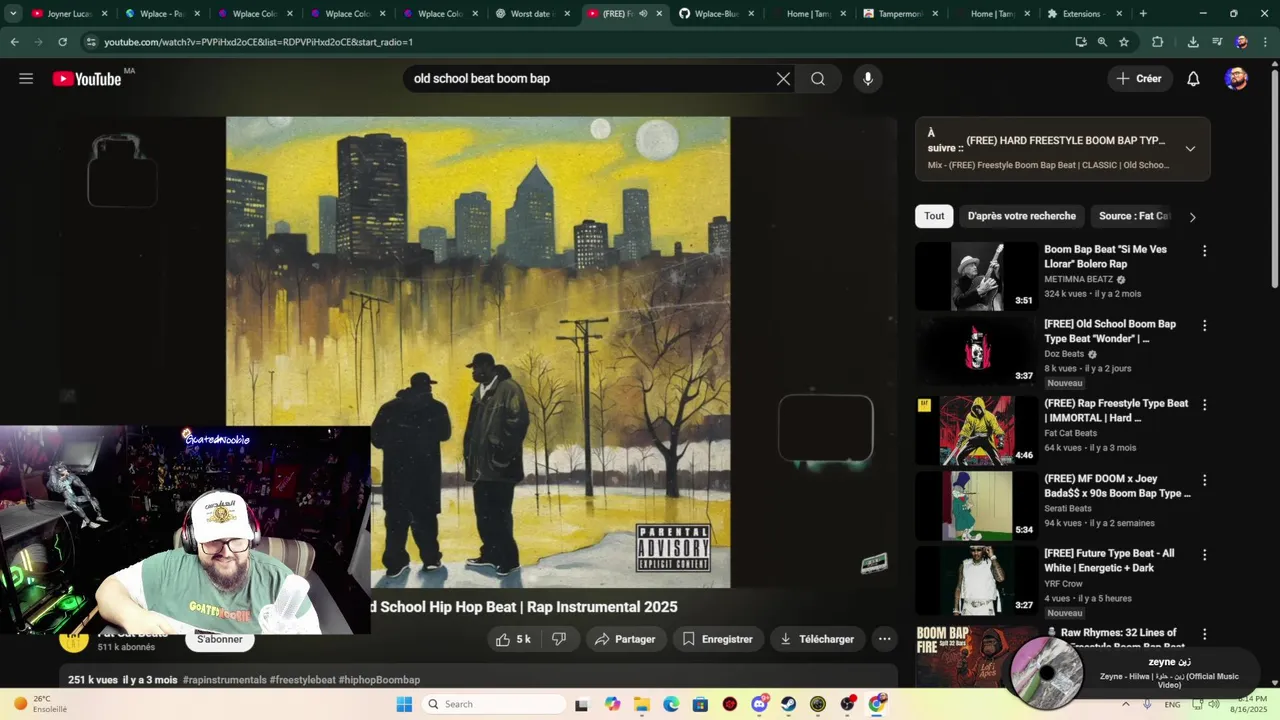Open the 'Wonder' Old School Boom Bap thumbnail
This screenshot has width=1280, height=720.
(x=976, y=351)
